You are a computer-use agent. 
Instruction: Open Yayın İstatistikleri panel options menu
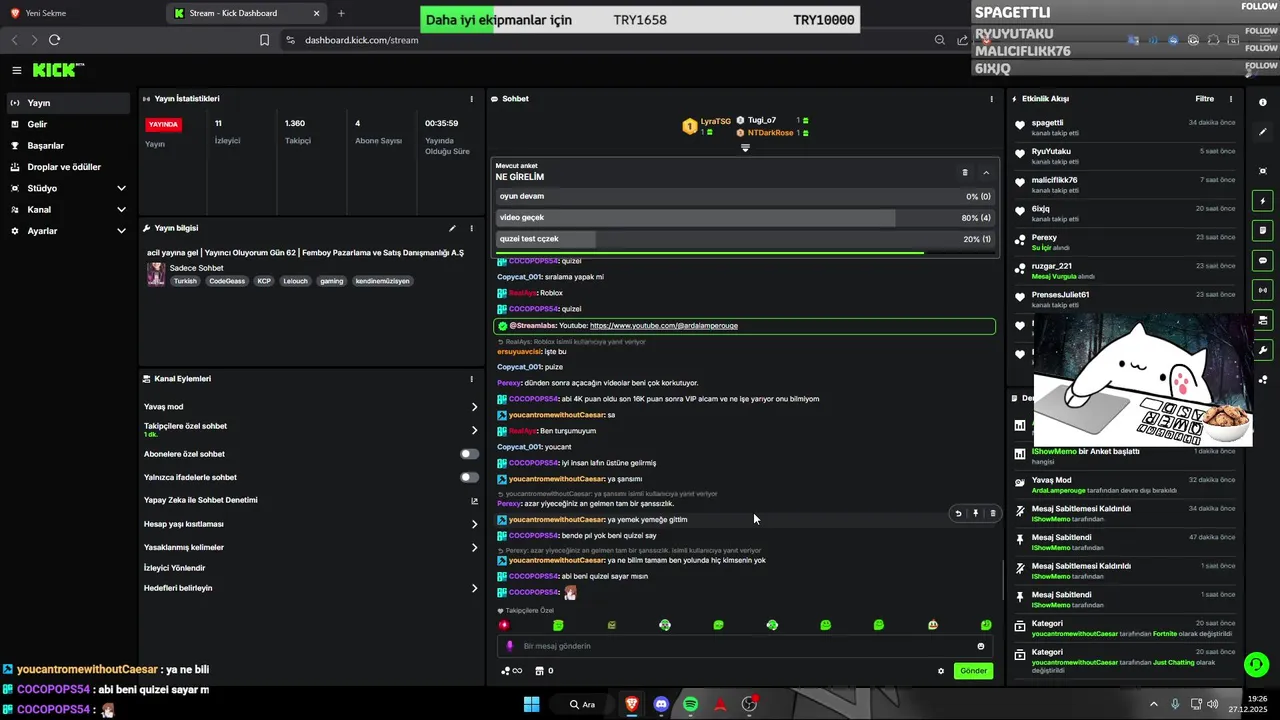(472, 99)
